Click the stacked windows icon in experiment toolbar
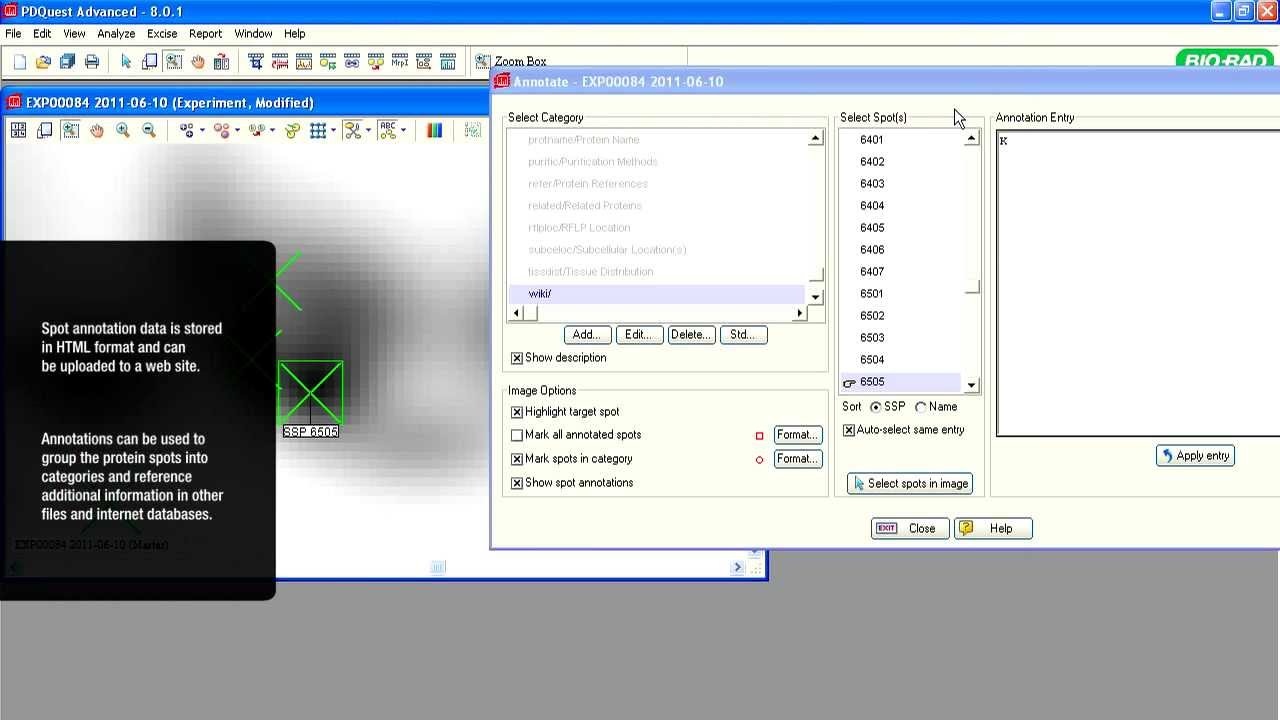This screenshot has height=720, width=1280. pyautogui.click(x=44, y=130)
